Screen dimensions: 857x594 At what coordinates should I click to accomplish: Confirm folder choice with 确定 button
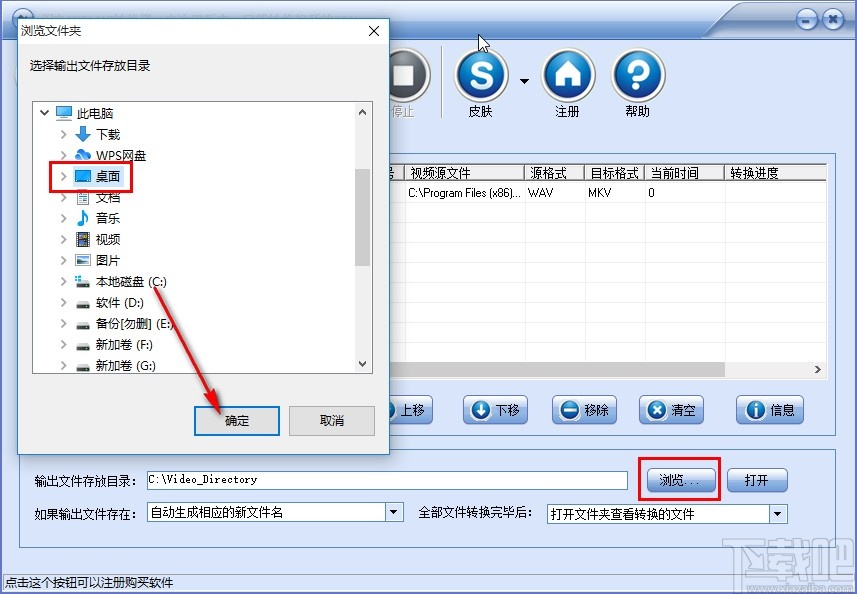point(236,420)
